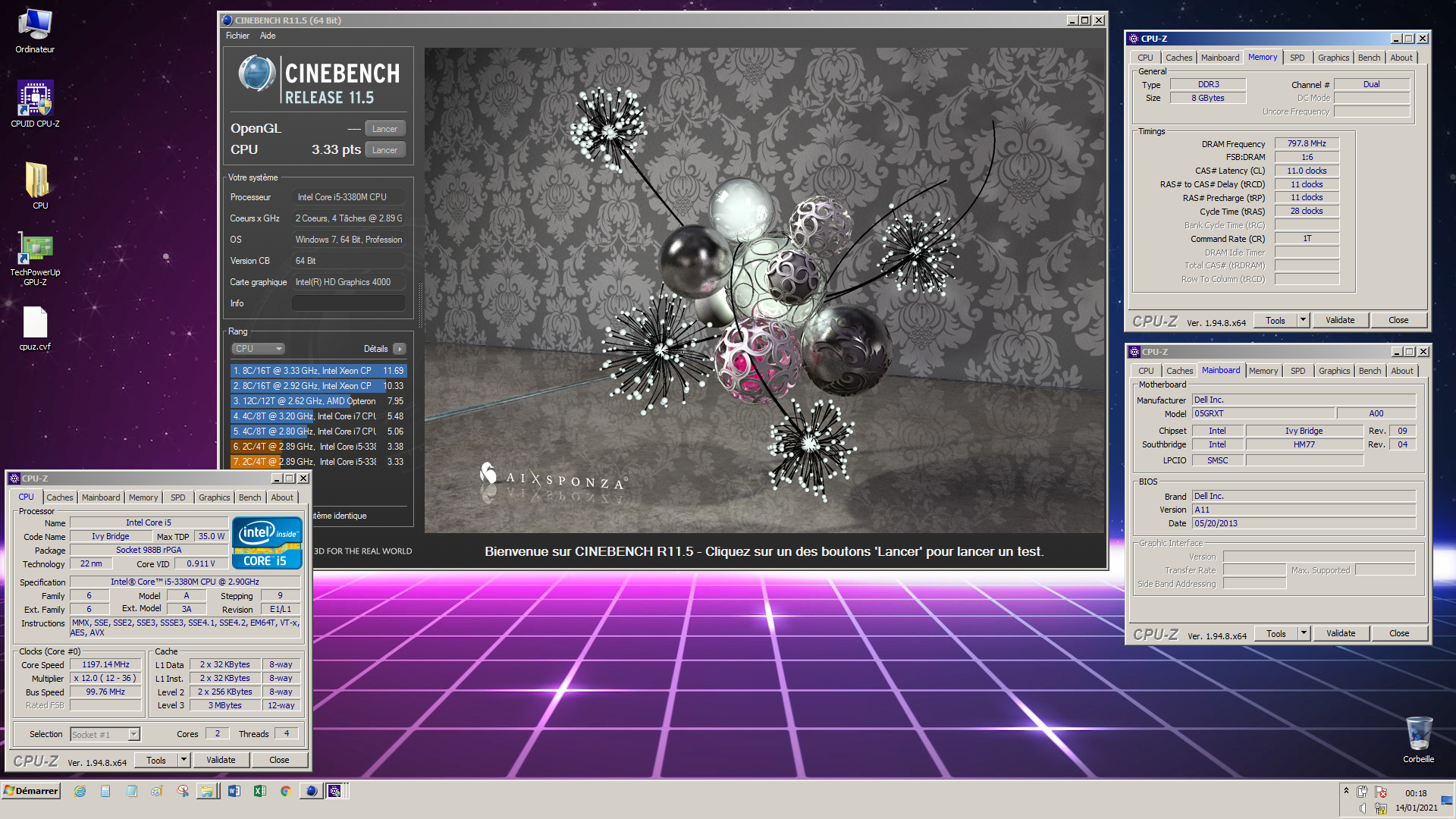Select the cpuz.cvf file on the desktop
1456x819 pixels.
tap(35, 328)
